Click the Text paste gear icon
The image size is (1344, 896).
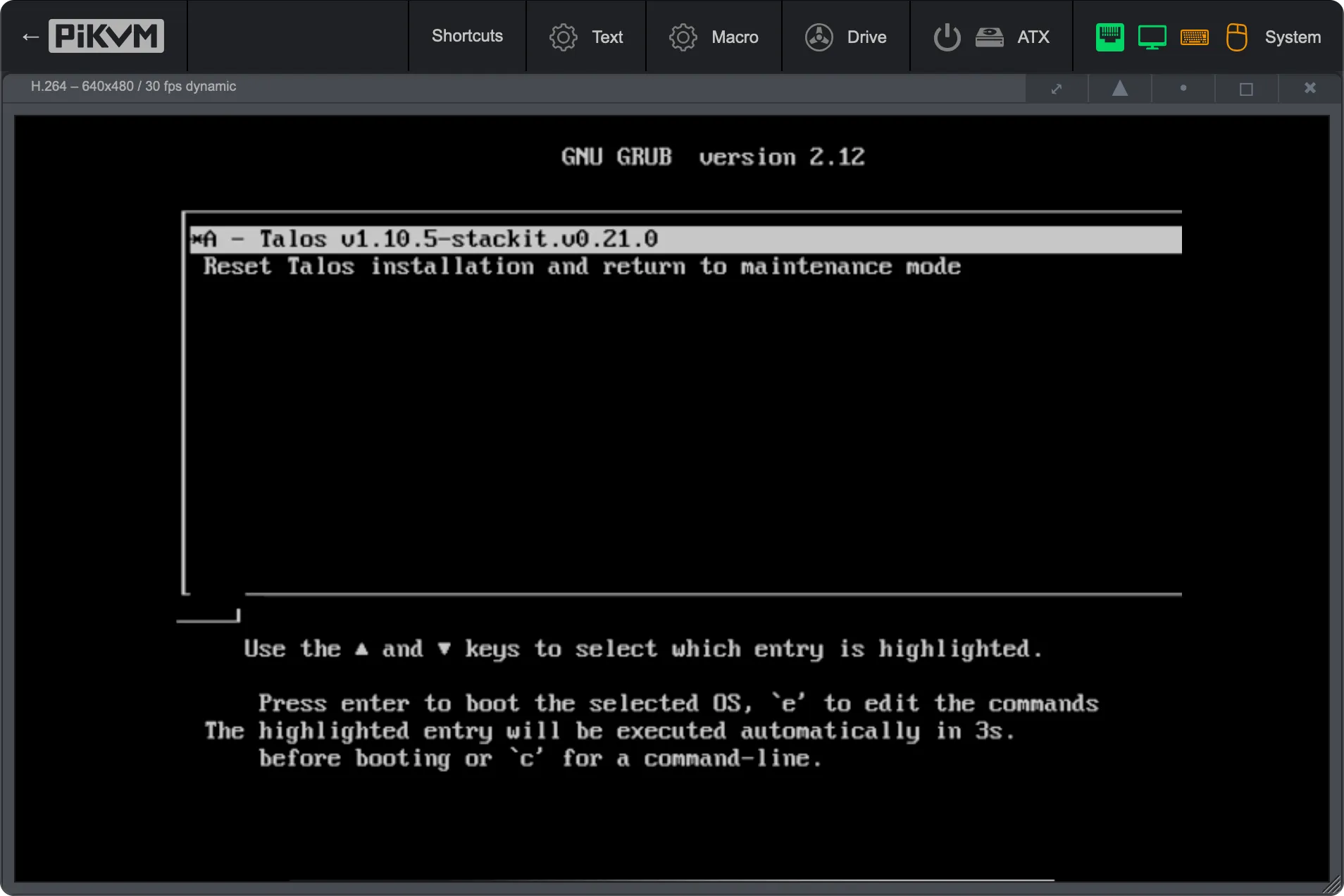tap(563, 37)
